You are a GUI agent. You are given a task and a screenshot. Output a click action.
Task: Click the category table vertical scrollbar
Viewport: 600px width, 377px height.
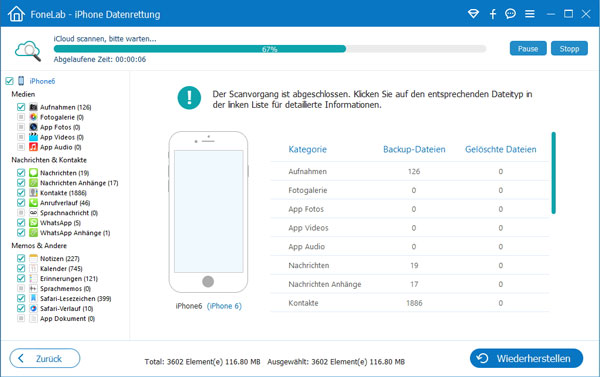pyautogui.click(x=553, y=173)
